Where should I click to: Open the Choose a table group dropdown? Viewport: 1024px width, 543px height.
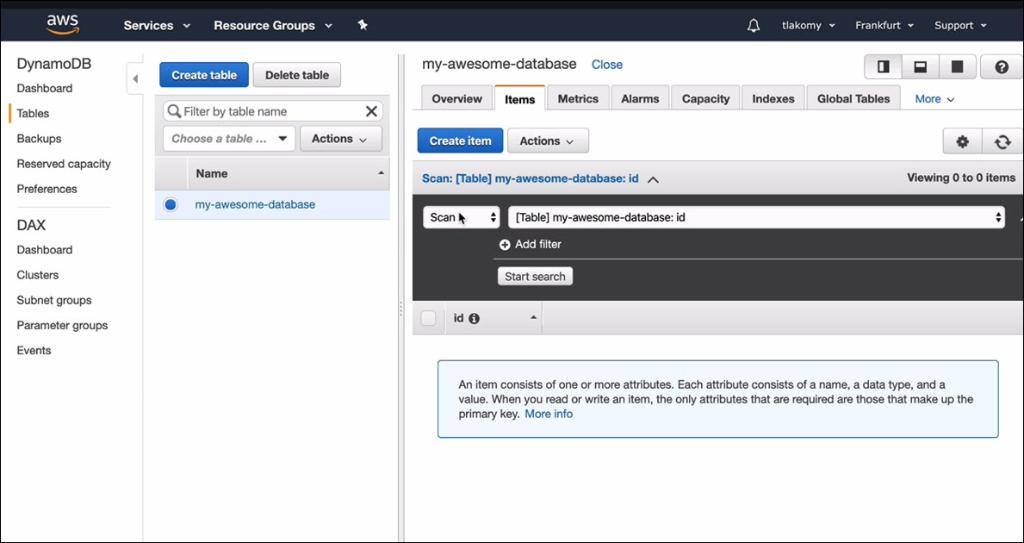click(229, 139)
